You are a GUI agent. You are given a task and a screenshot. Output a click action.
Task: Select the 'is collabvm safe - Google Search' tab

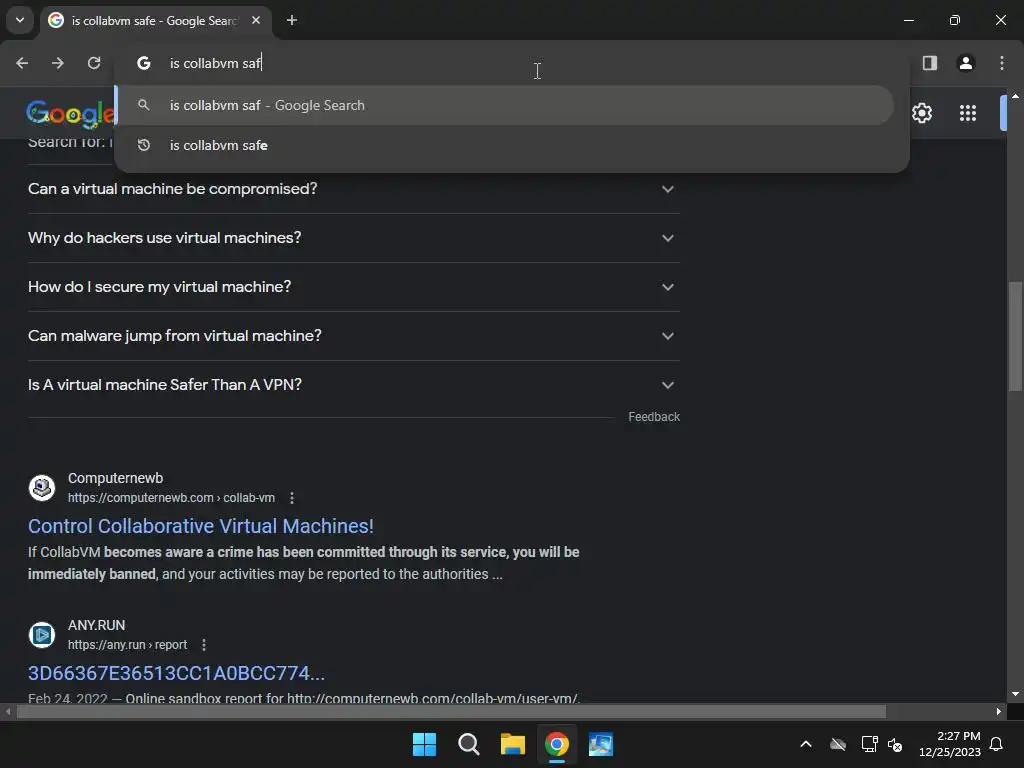pyautogui.click(x=153, y=21)
